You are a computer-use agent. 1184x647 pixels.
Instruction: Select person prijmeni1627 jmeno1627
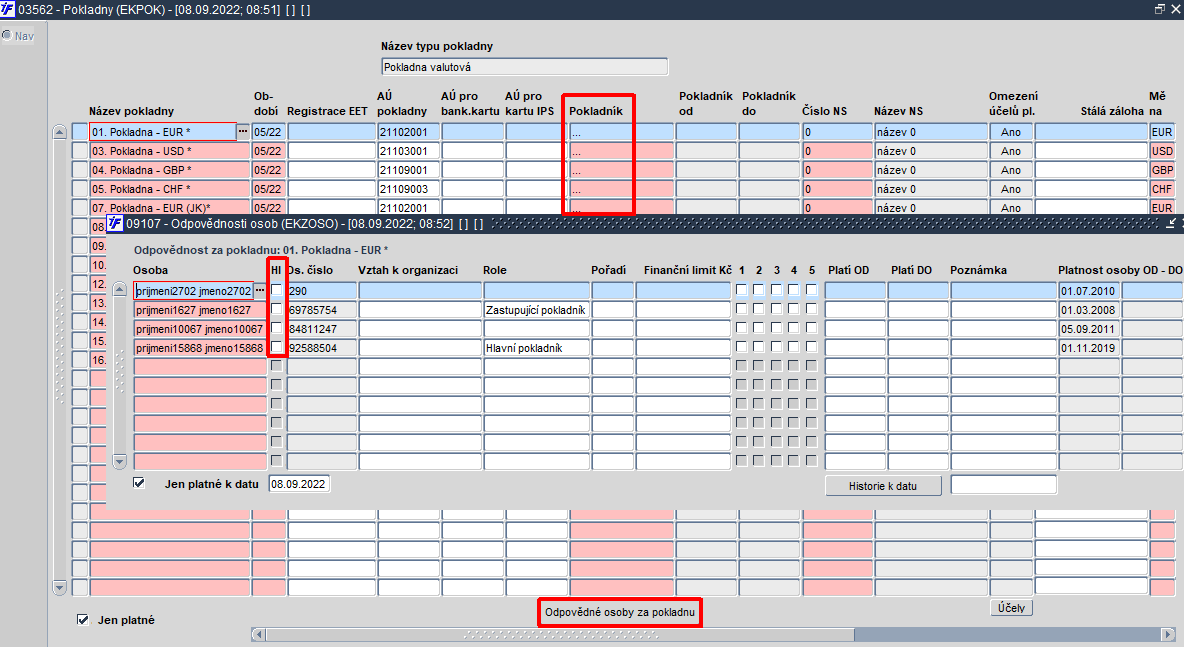point(200,310)
